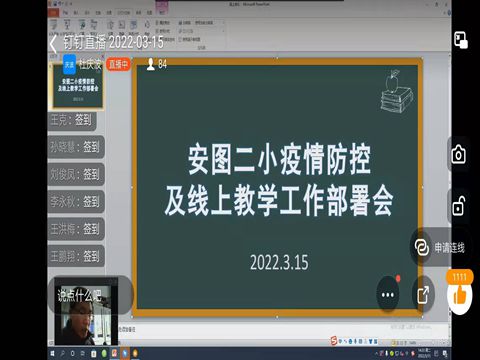View the audience list showing 84 viewers
Screen dimensions: 480x360
click(157, 64)
